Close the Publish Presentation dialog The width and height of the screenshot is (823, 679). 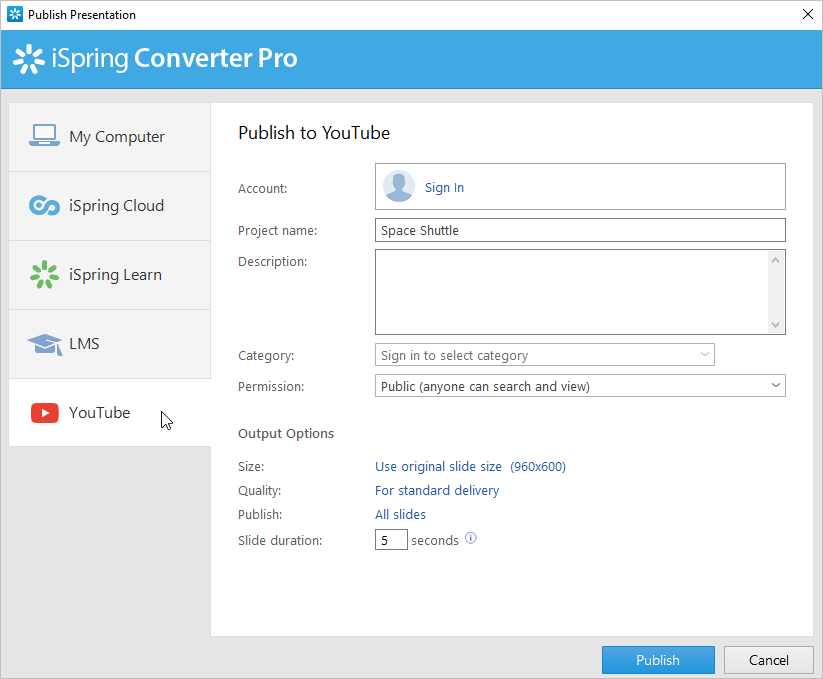coord(808,14)
